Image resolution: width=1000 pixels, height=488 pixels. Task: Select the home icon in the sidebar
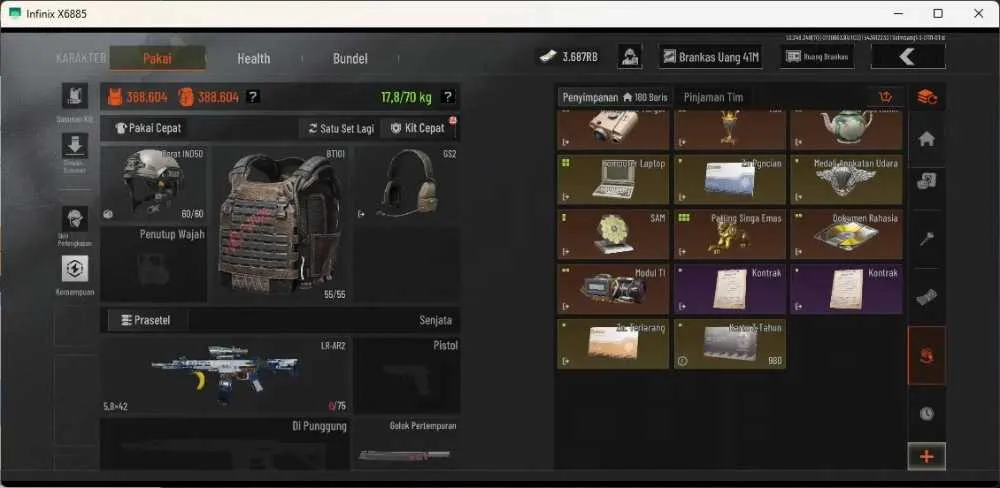click(927, 139)
